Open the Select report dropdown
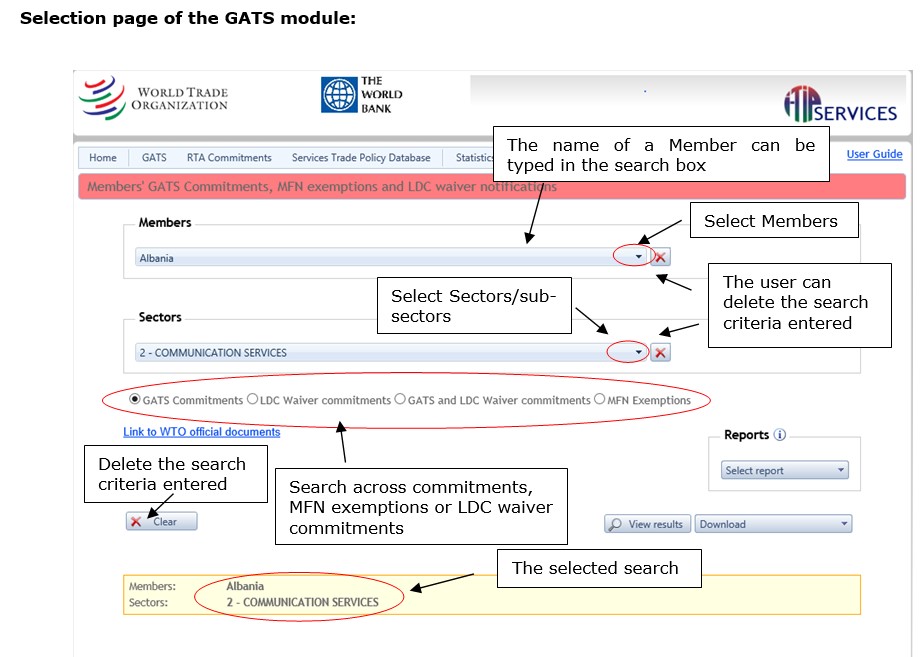 coord(785,470)
